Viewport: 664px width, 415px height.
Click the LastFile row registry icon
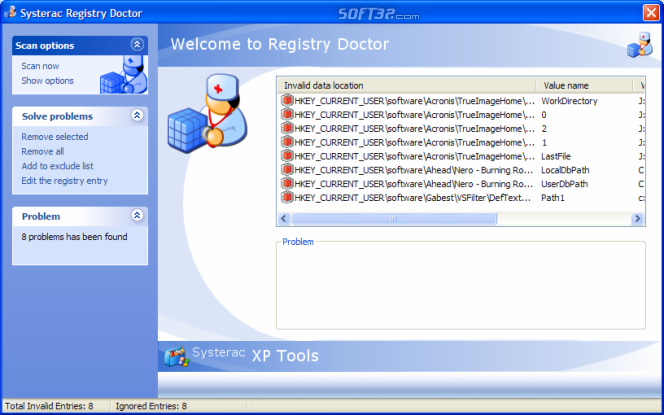tap(287, 156)
